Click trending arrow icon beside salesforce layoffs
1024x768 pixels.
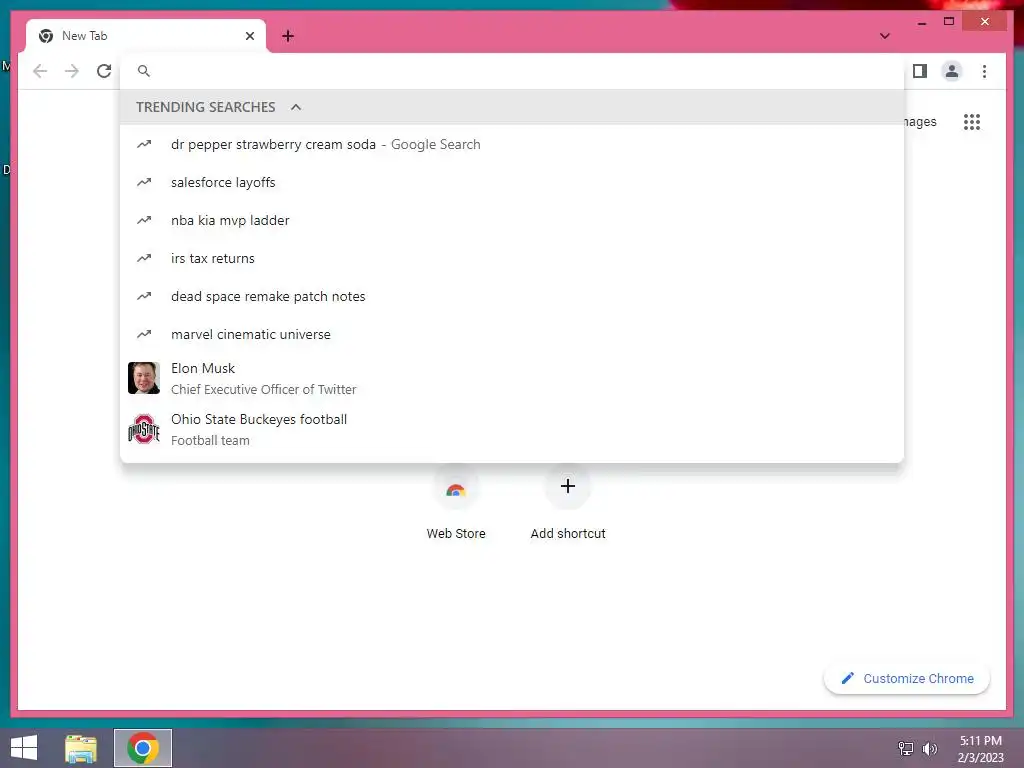tap(144, 182)
